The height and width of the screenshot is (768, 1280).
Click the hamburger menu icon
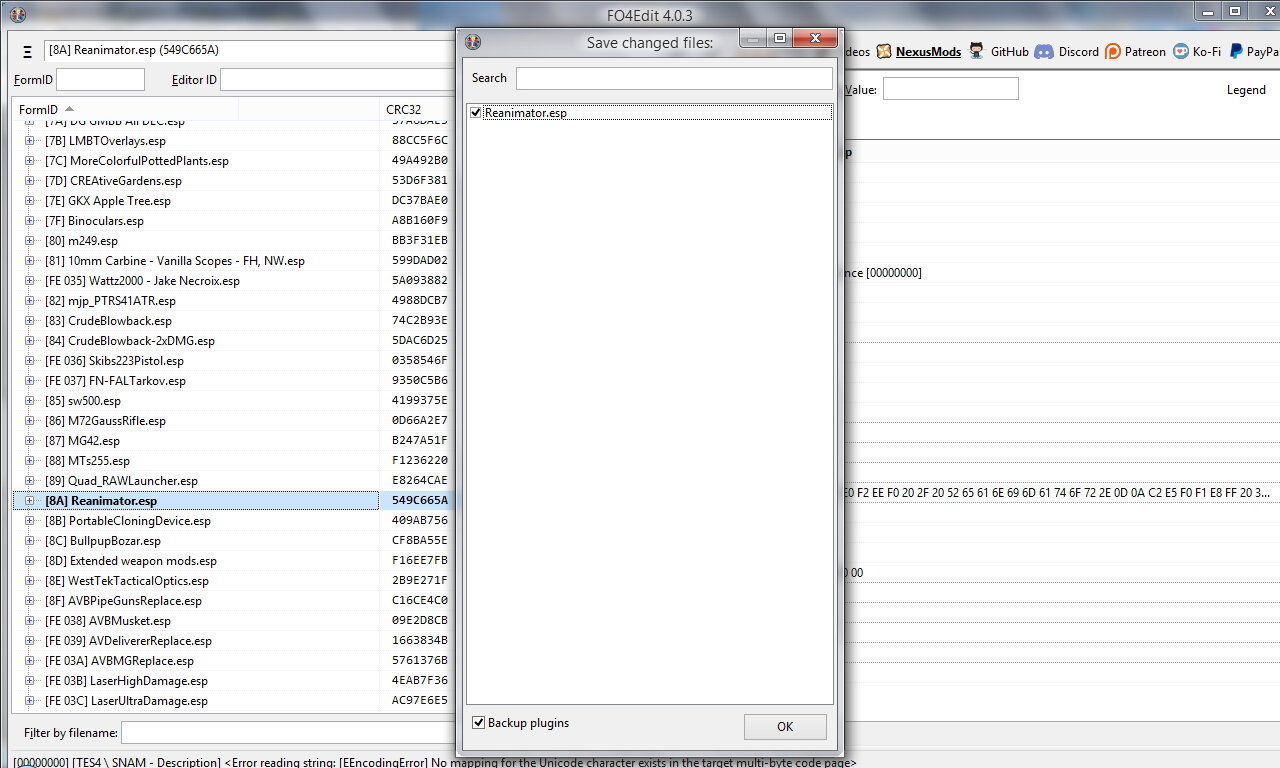(28, 52)
